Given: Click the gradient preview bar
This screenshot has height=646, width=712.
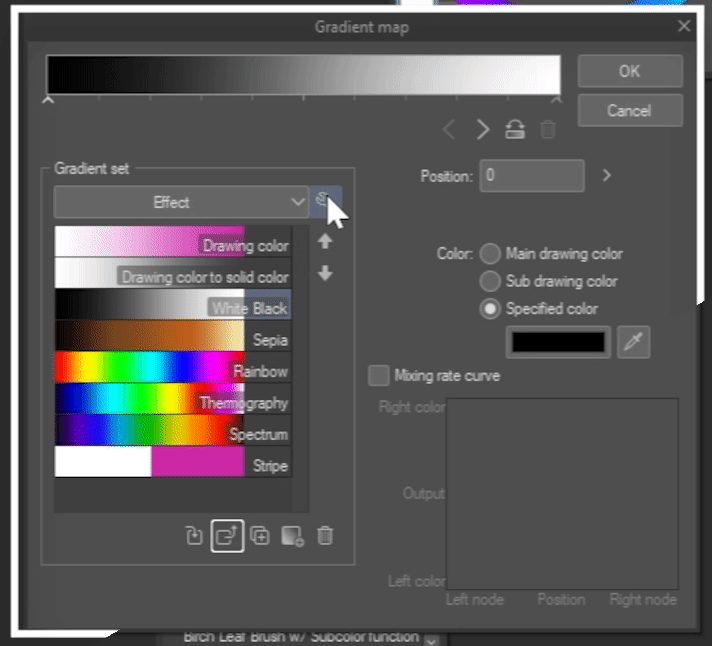Looking at the screenshot, I should (x=303, y=74).
